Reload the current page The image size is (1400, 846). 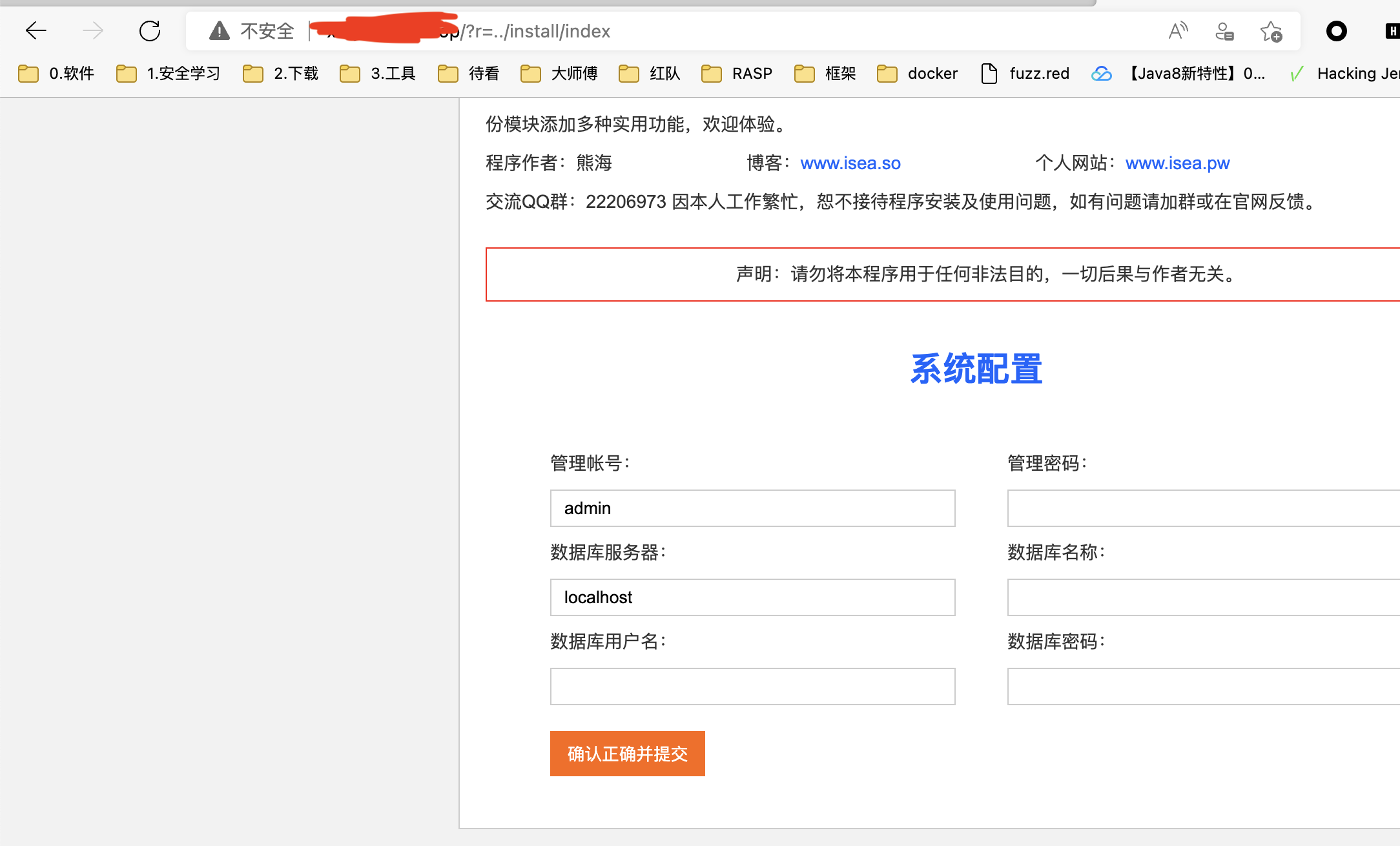coord(150,30)
